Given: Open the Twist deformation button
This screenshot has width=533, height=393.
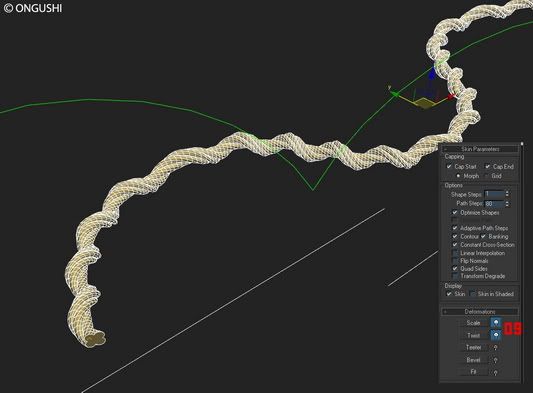Looking at the screenshot, I should click(474, 336).
